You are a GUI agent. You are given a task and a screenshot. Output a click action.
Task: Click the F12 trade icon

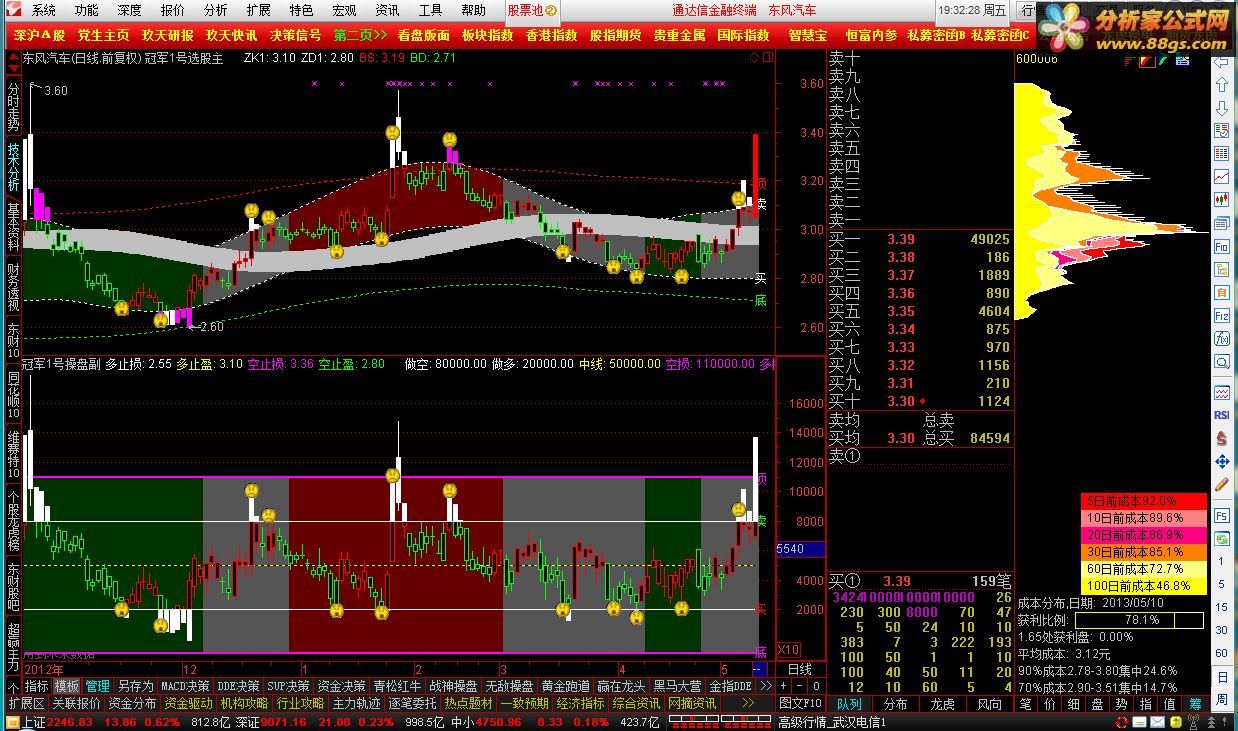pos(1221,315)
